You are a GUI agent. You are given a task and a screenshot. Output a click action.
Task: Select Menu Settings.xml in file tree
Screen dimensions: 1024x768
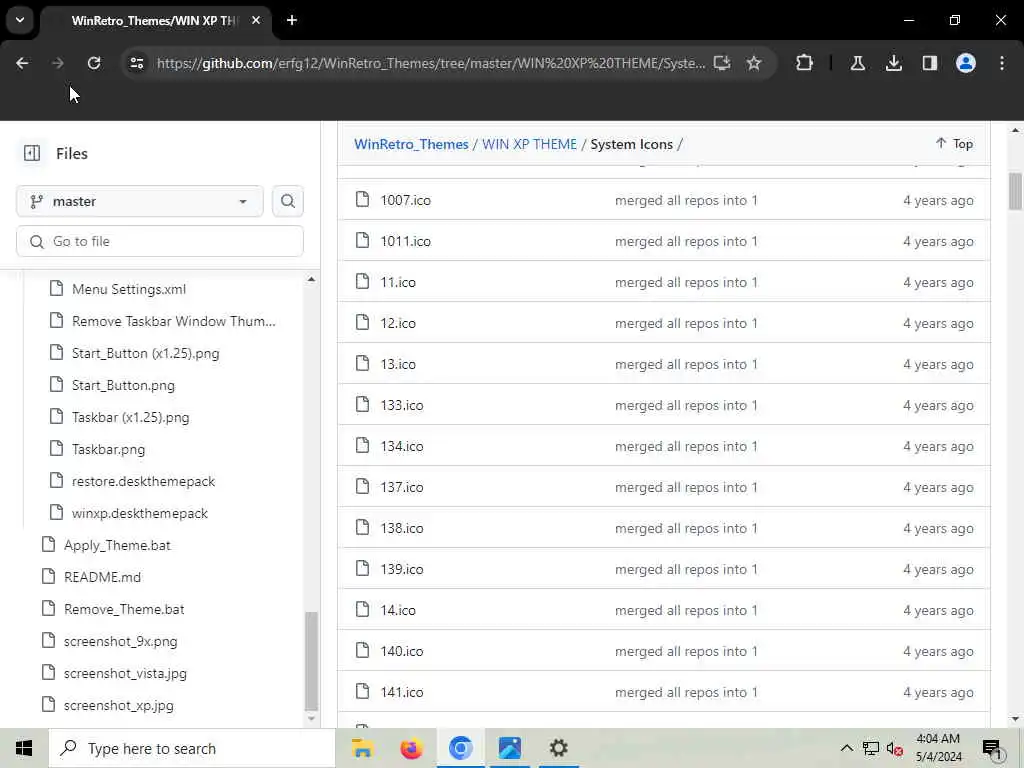click(129, 289)
